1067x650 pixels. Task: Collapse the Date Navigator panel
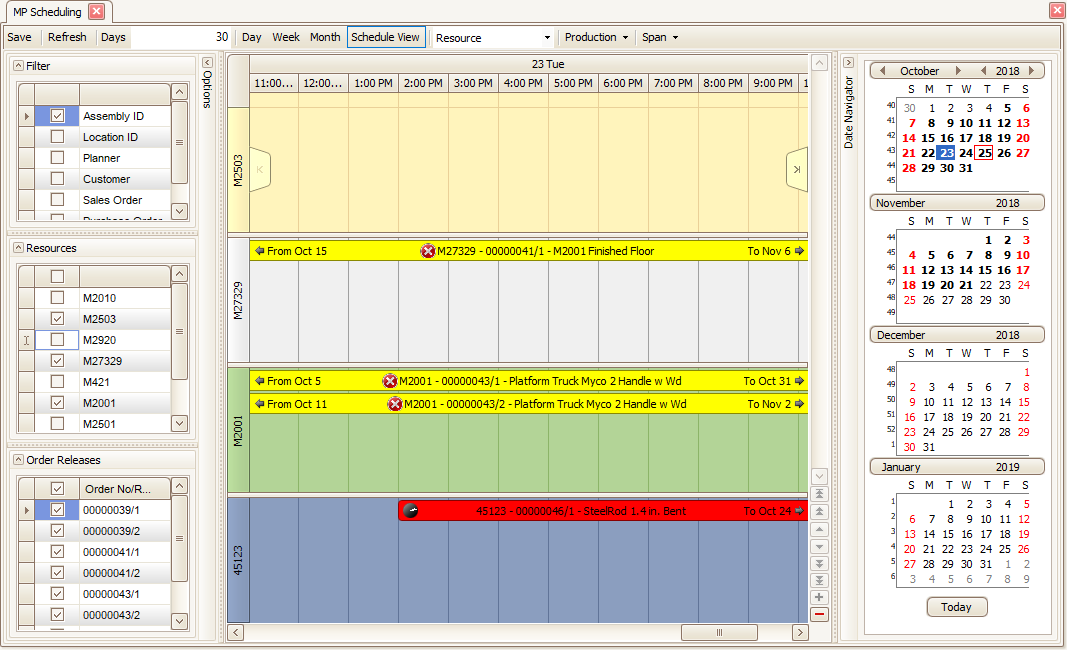pyautogui.click(x=849, y=63)
